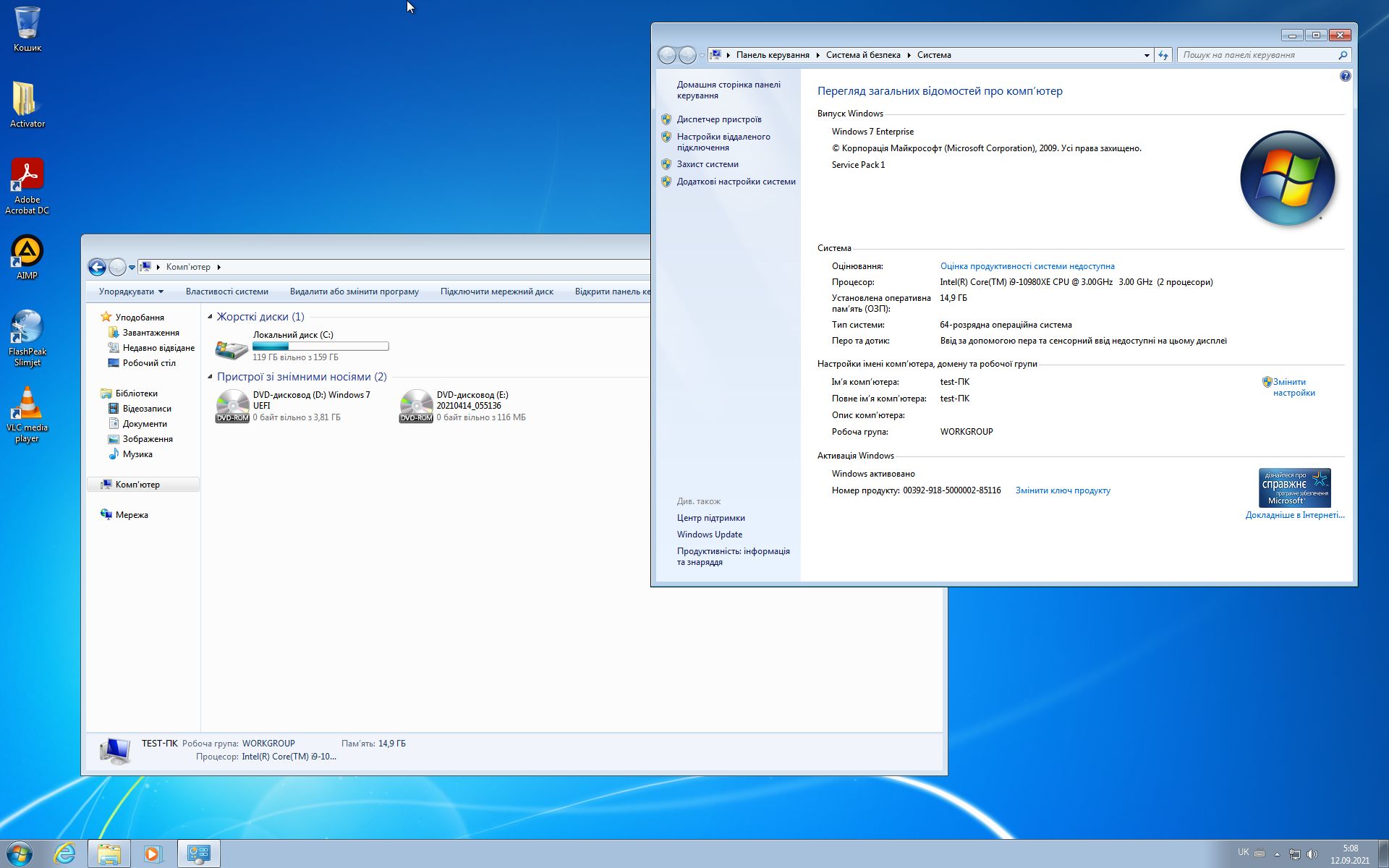This screenshot has height=868, width=1389.
Task: Select DVD drive (E:) icon
Action: (416, 406)
